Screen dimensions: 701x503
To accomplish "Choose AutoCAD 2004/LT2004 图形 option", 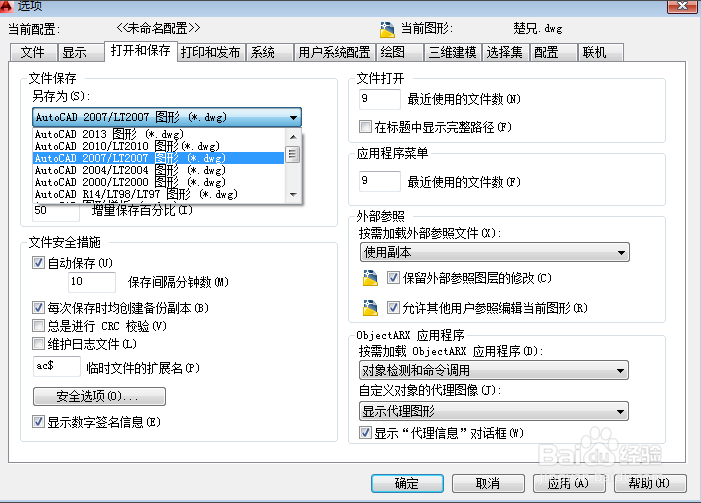I will [159, 170].
